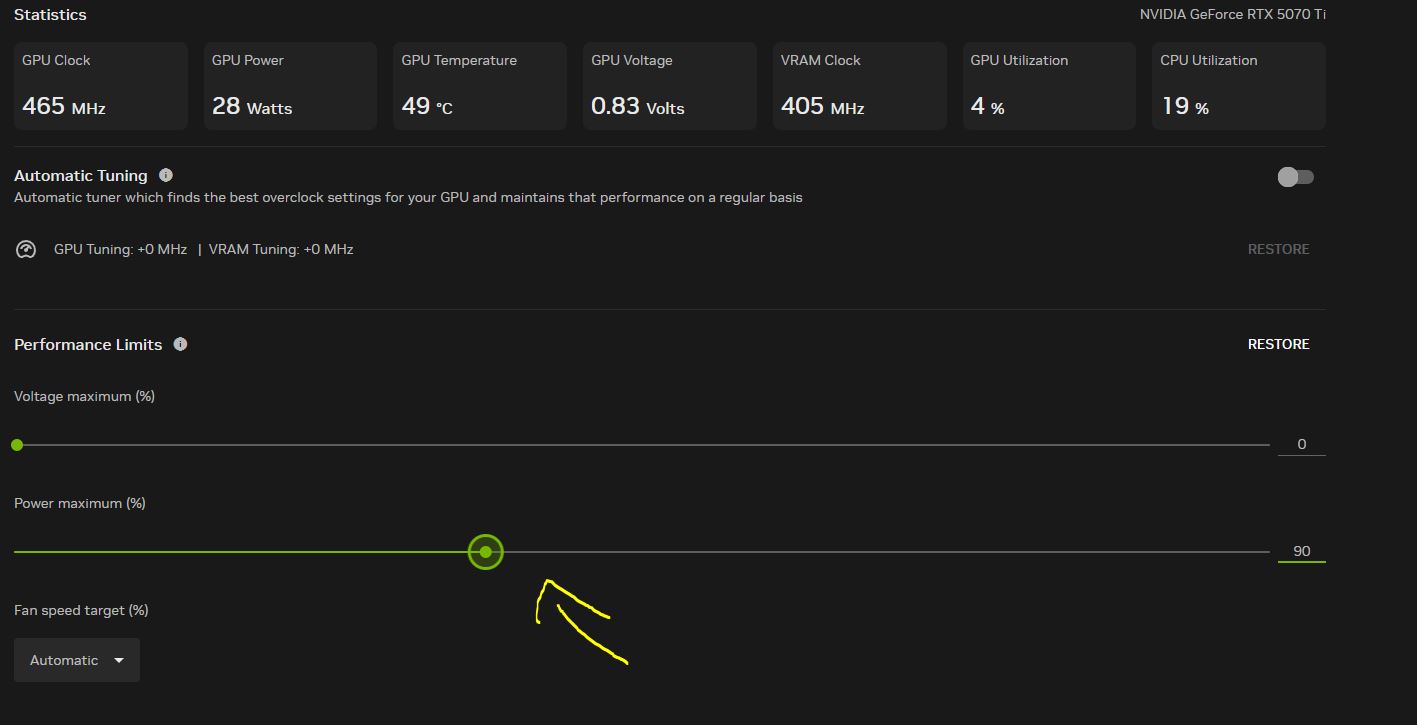This screenshot has height=725, width=1417.
Task: Select the CPU Utilization 19 % card
Action: [x=1239, y=86]
